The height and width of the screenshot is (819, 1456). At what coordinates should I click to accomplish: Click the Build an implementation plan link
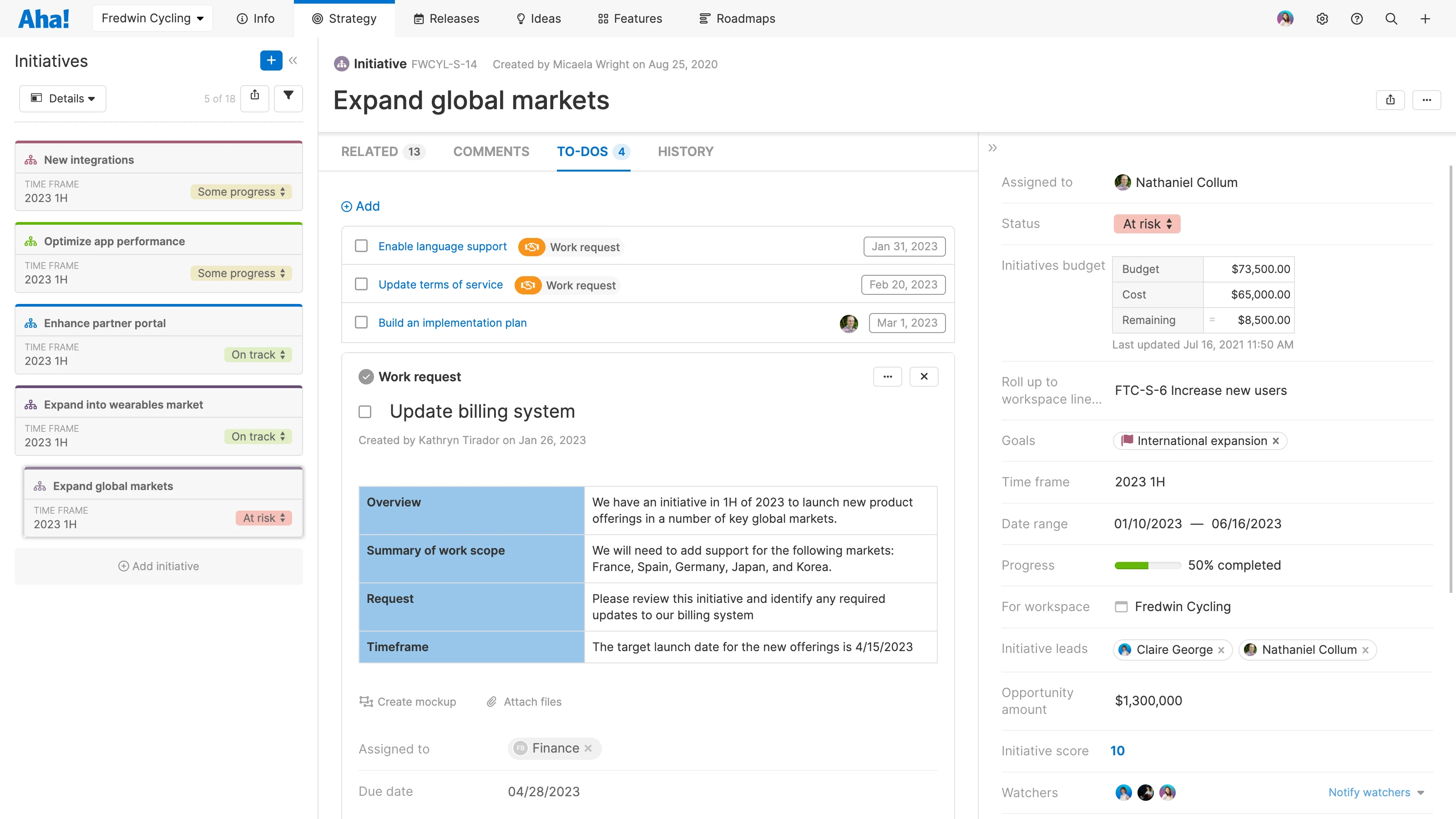click(x=452, y=323)
